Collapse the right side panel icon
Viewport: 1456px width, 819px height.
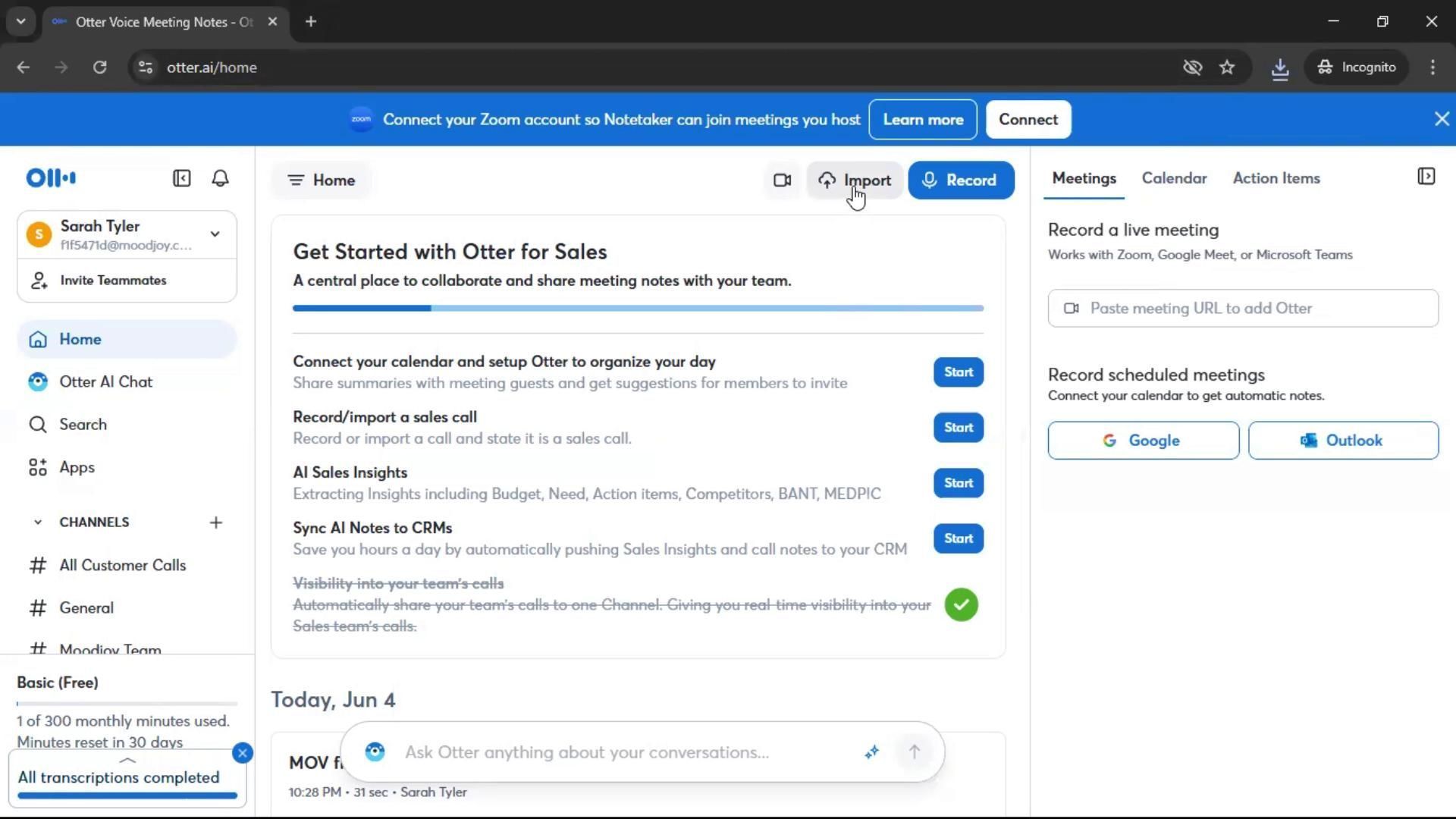[1426, 177]
